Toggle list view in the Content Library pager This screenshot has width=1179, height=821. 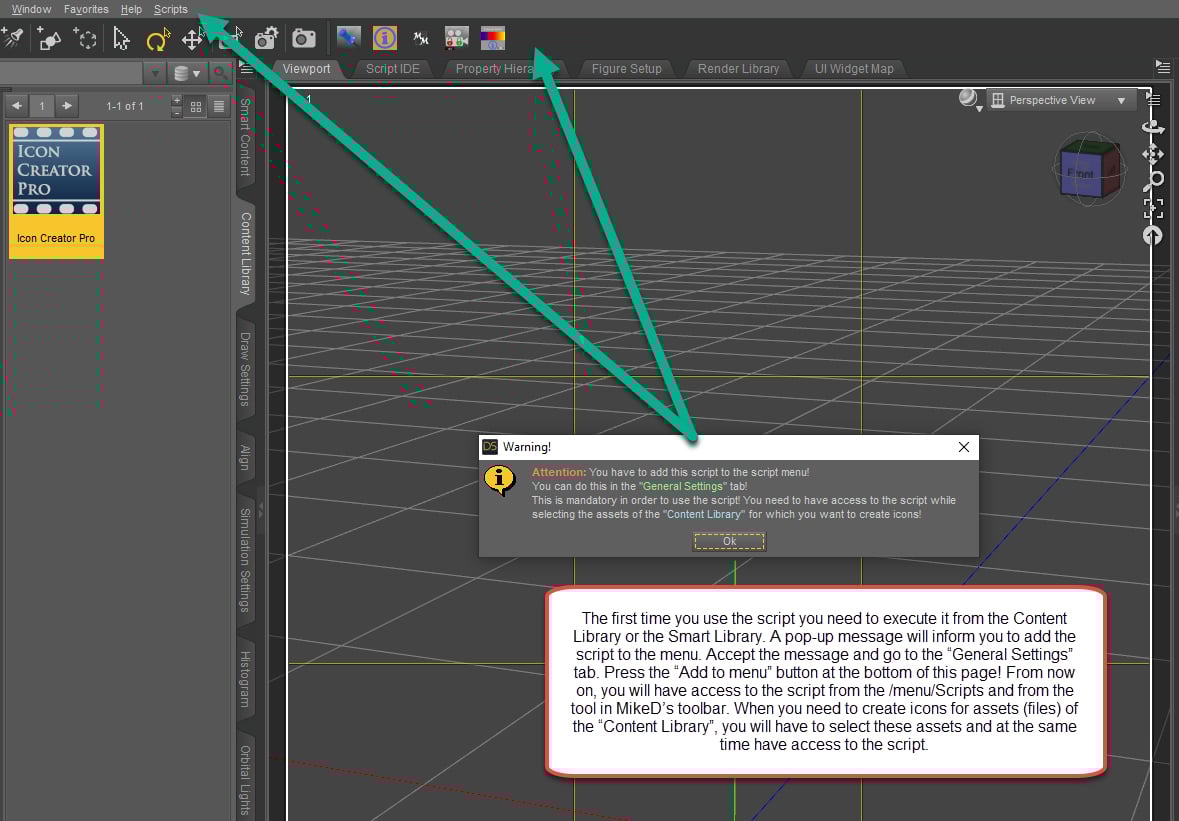218,106
